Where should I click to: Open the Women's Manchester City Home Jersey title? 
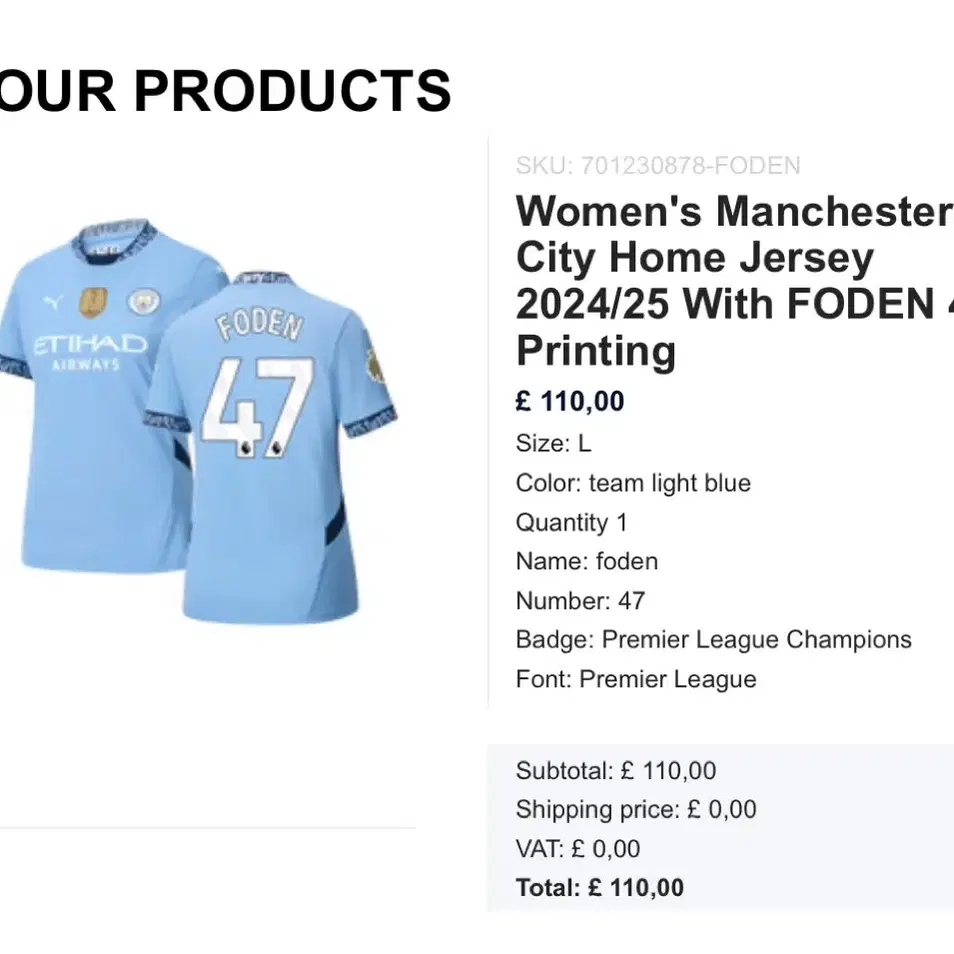(x=734, y=280)
